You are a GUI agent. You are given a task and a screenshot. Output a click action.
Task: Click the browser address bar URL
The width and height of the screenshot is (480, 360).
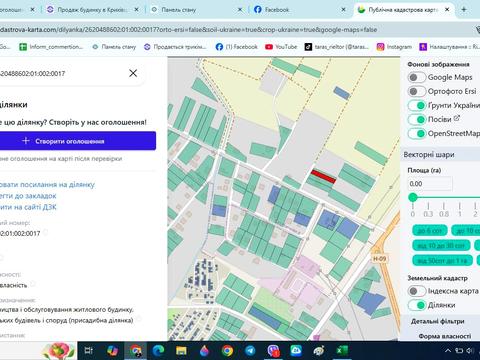(188, 30)
